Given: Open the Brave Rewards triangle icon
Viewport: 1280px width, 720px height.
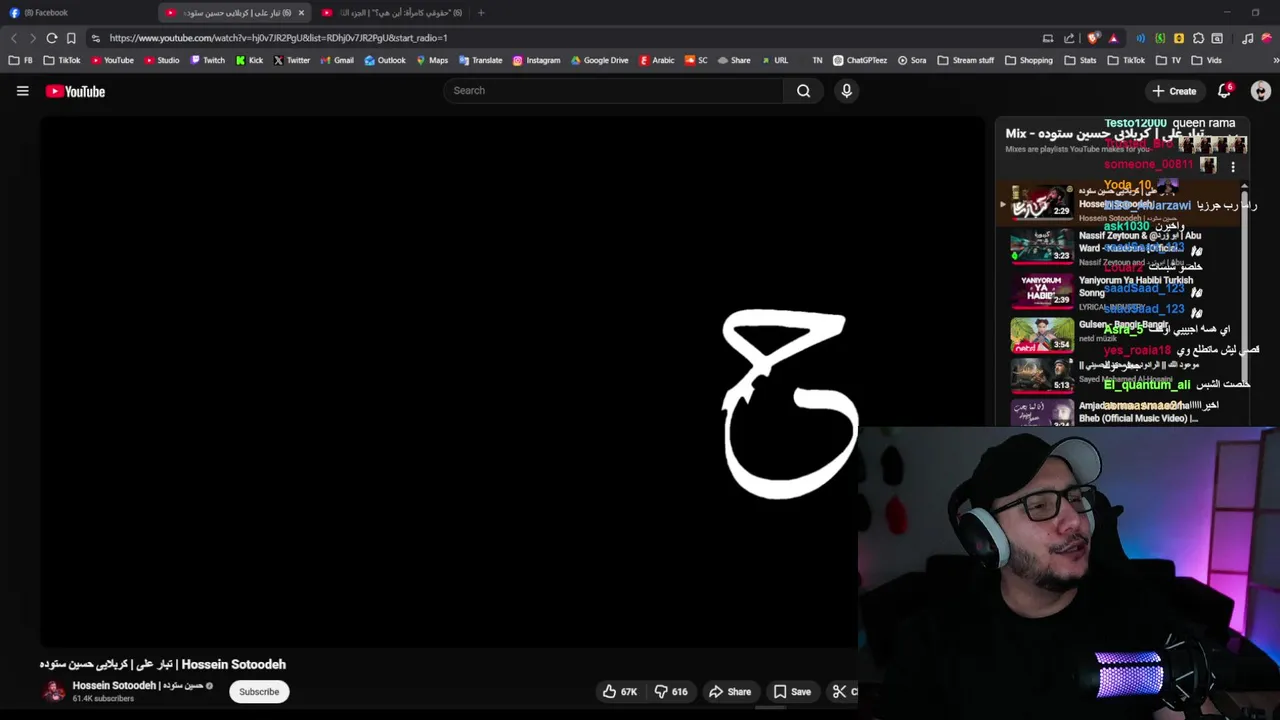Looking at the screenshot, I should click(1113, 38).
